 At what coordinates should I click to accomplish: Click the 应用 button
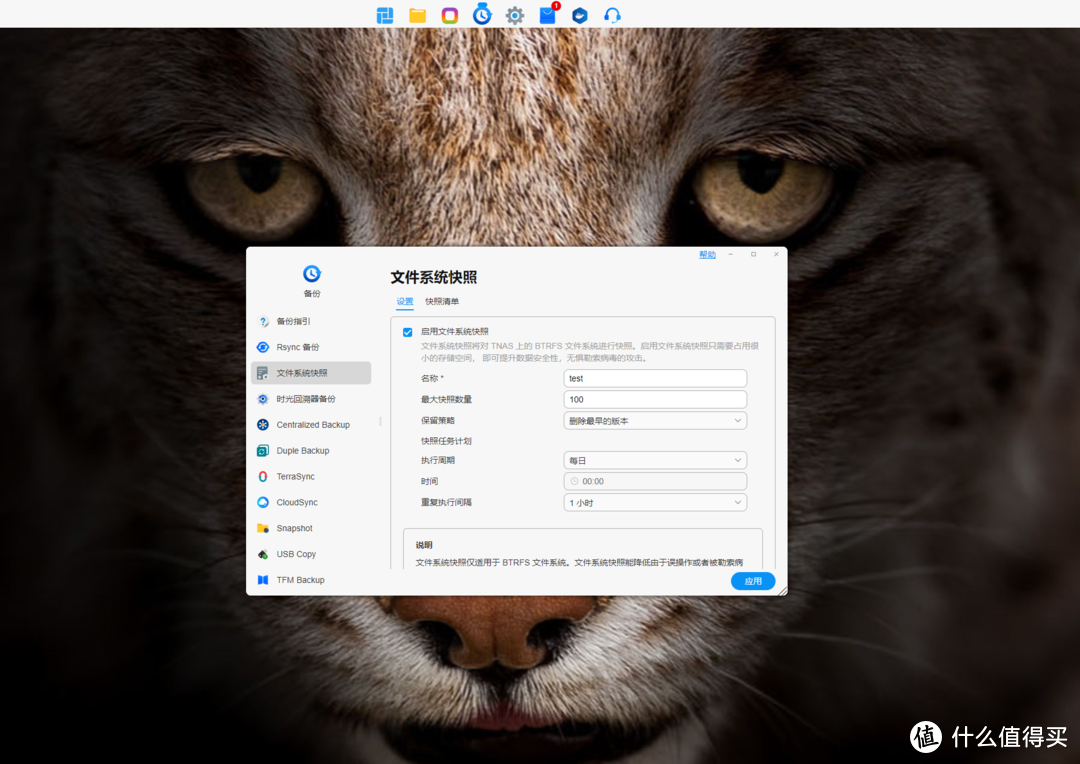[x=752, y=581]
